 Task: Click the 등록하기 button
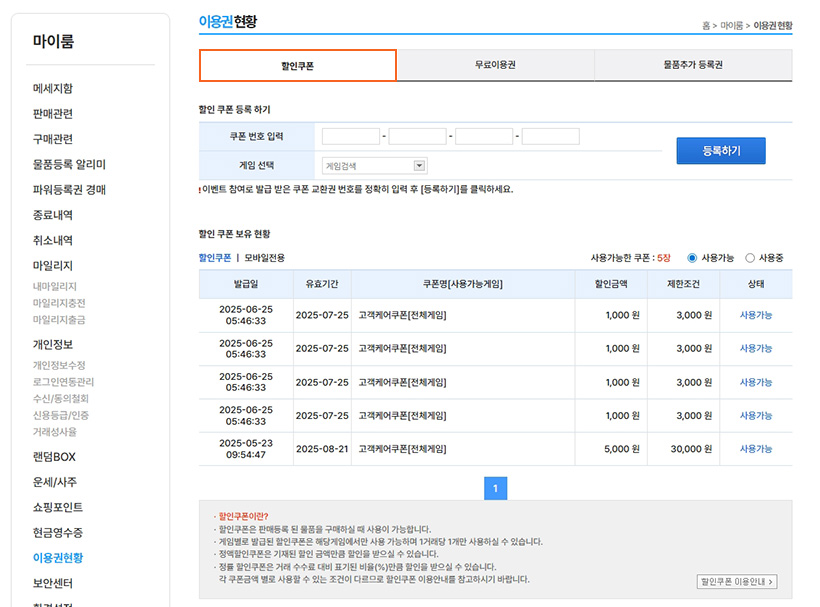click(720, 151)
